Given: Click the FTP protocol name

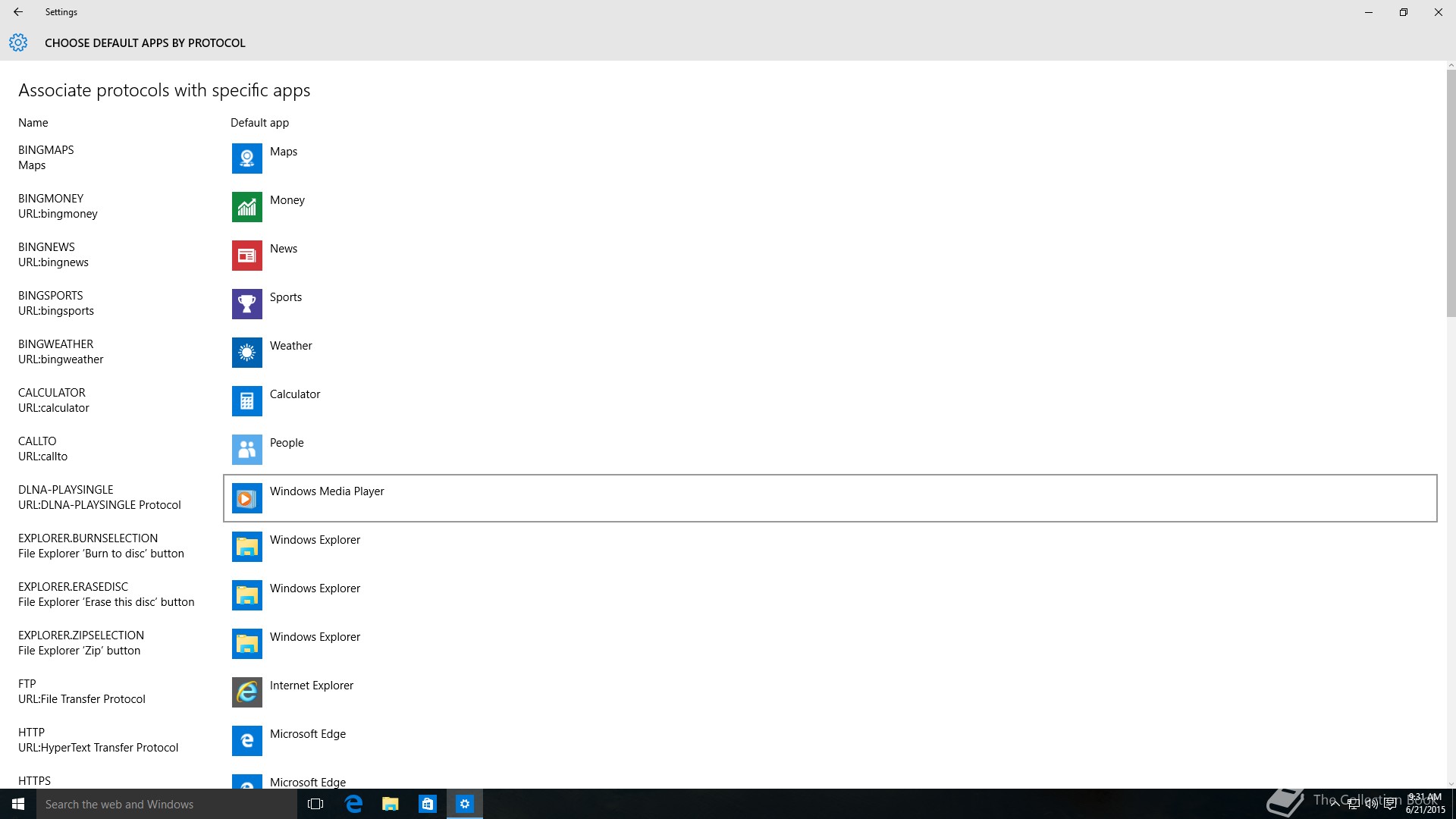Looking at the screenshot, I should click(27, 684).
